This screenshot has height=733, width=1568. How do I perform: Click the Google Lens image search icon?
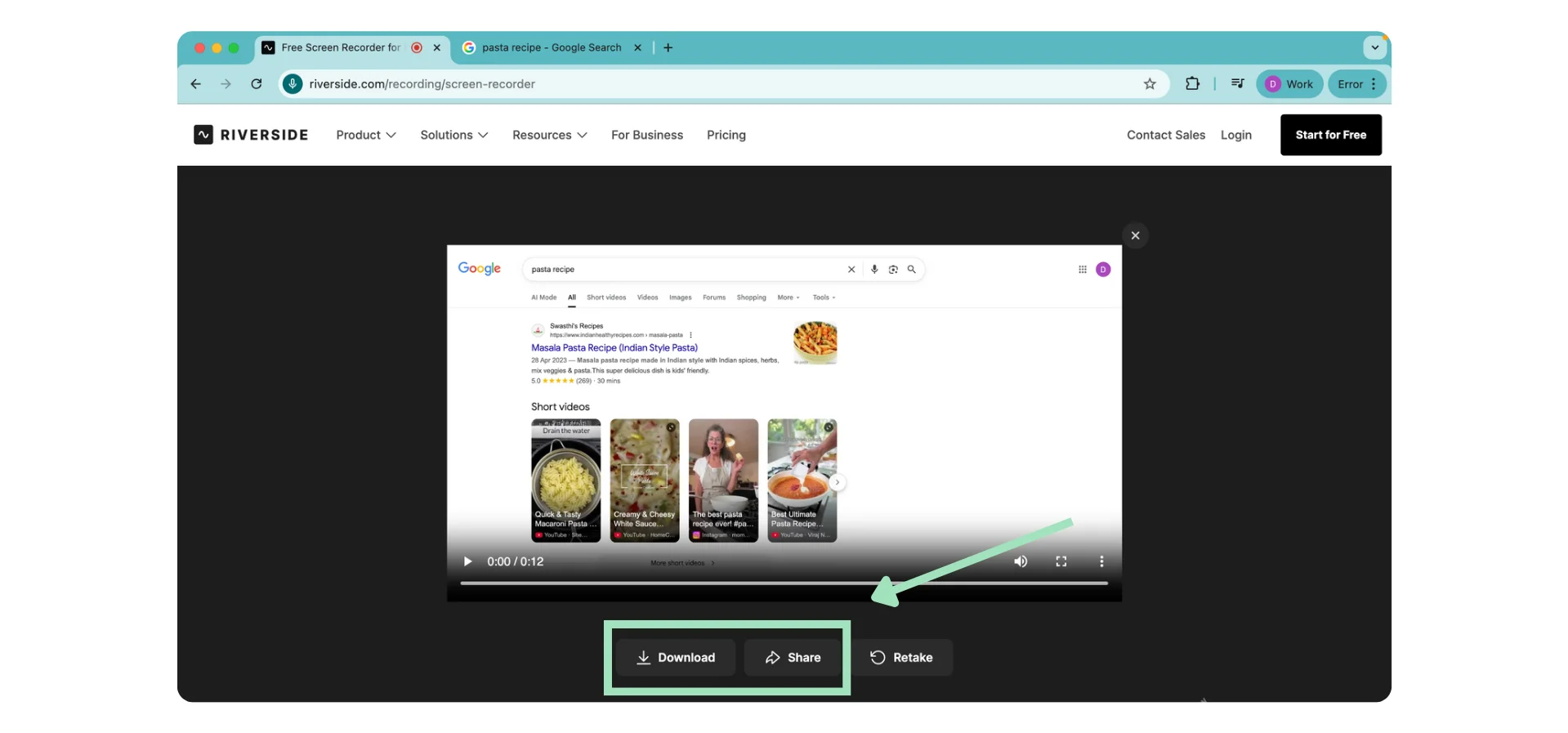[893, 269]
